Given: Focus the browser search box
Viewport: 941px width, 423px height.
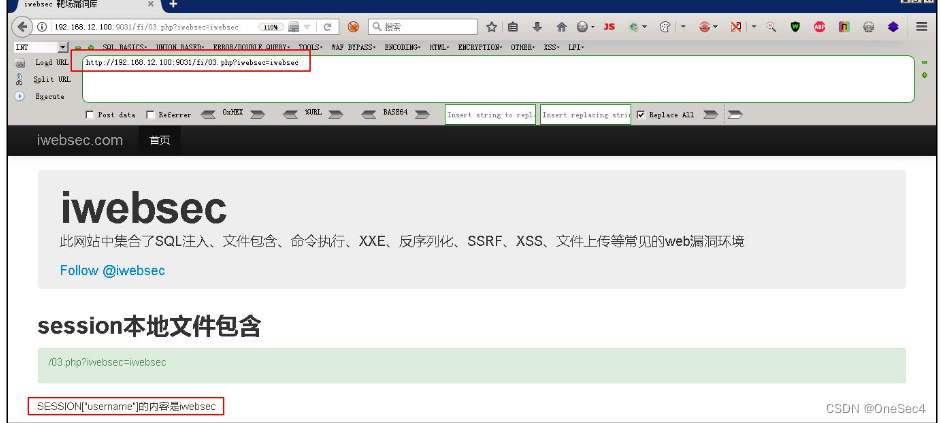Looking at the screenshot, I should point(423,27).
